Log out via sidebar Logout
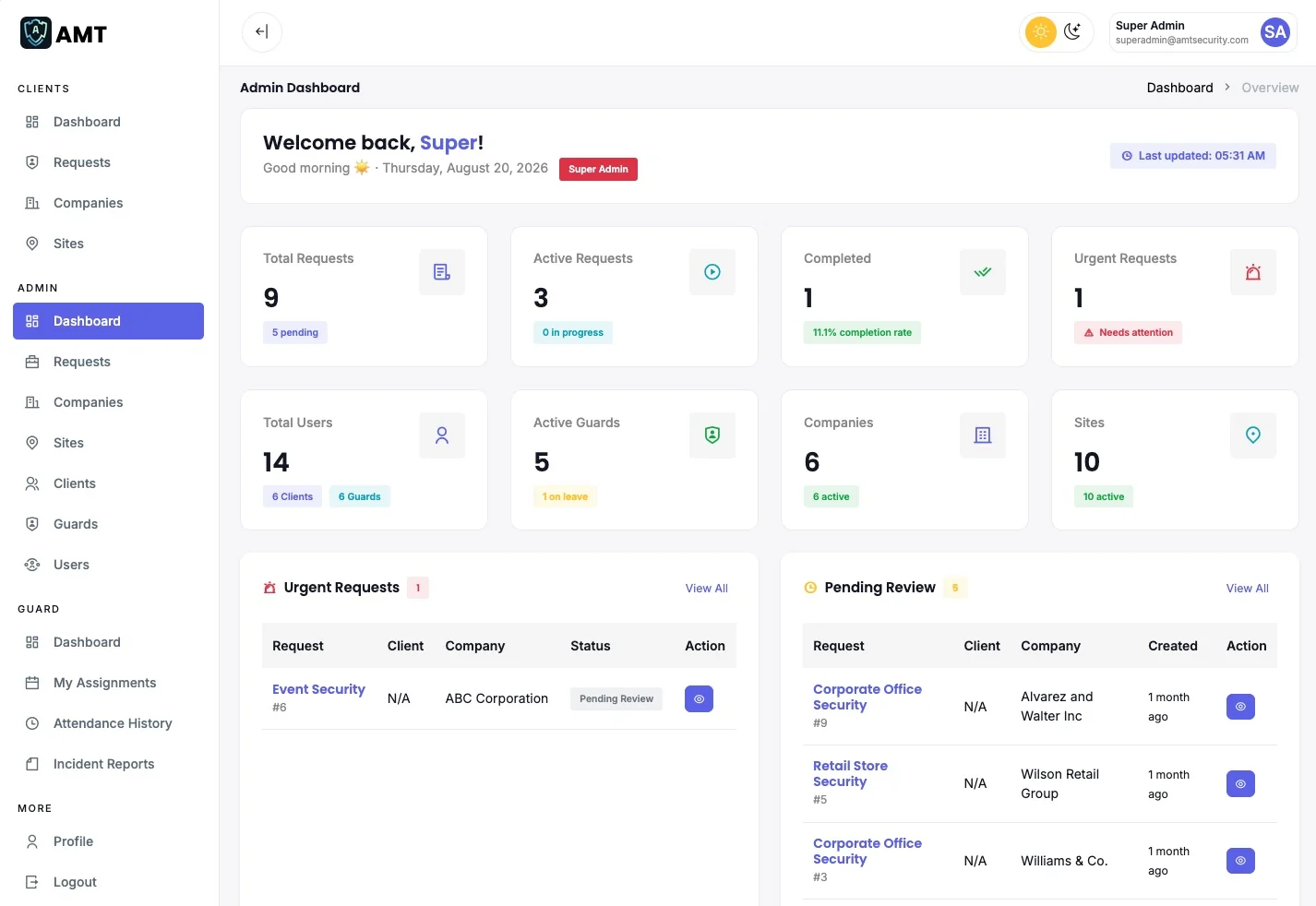The width and height of the screenshot is (1316, 906). click(108, 882)
